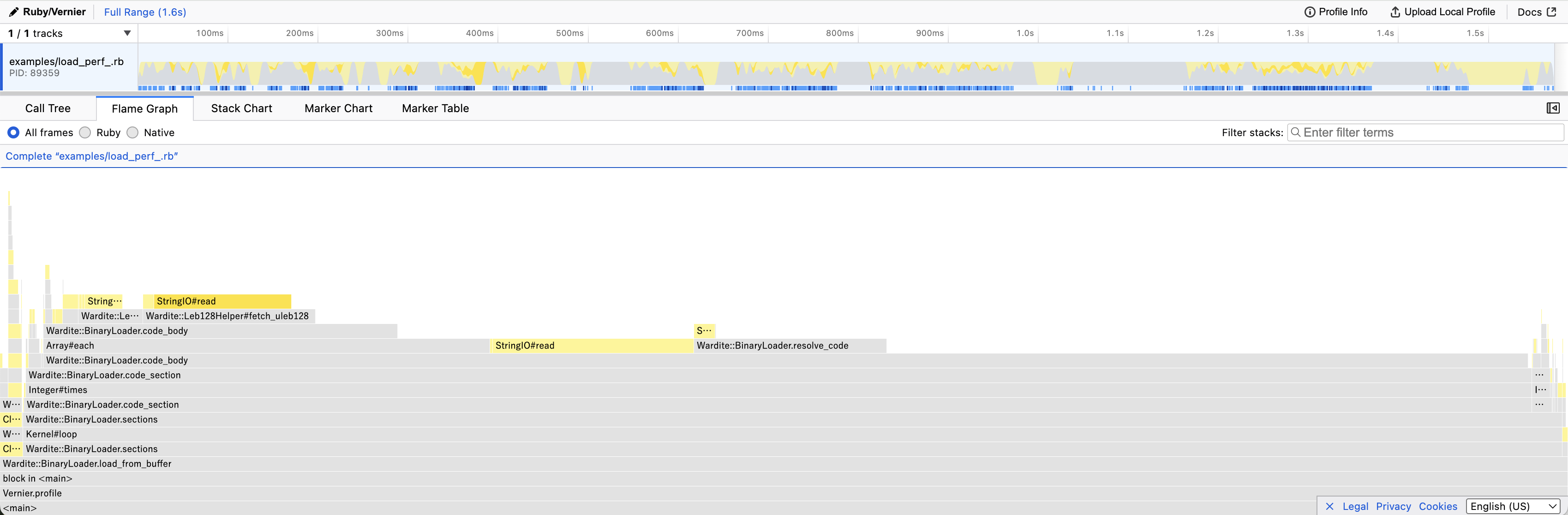Switch to the Call Tree tab
Screen dimensions: 1568x515
48,108
